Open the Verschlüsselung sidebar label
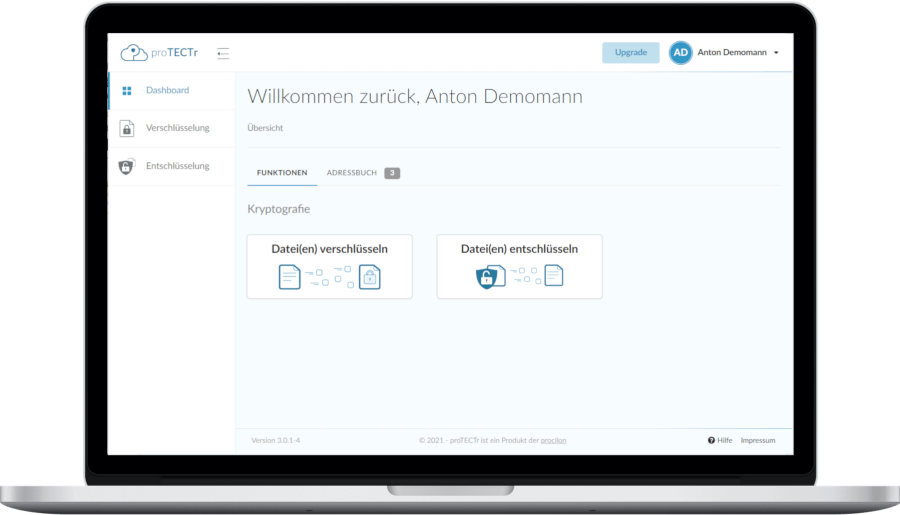900x515 pixels. [177, 128]
